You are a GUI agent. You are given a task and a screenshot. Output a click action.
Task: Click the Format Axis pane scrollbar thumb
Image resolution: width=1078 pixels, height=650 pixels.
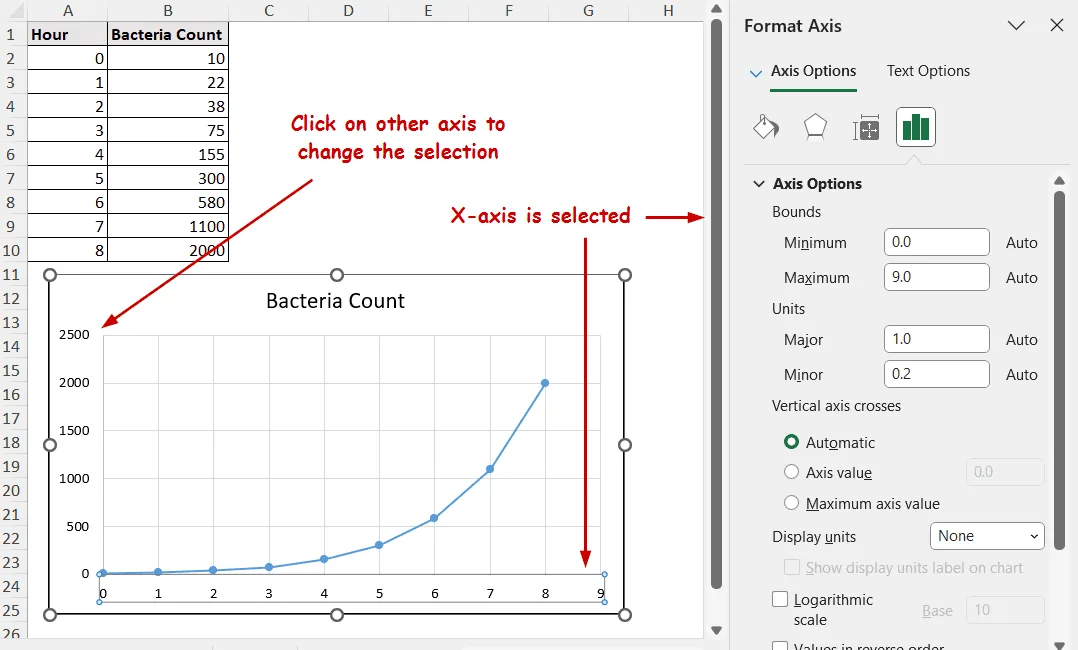(1059, 370)
